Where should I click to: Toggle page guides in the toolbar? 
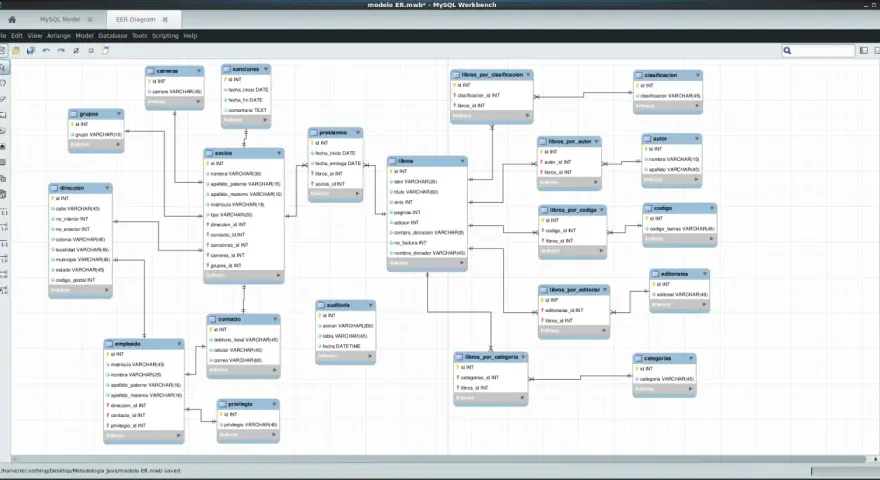[91, 51]
